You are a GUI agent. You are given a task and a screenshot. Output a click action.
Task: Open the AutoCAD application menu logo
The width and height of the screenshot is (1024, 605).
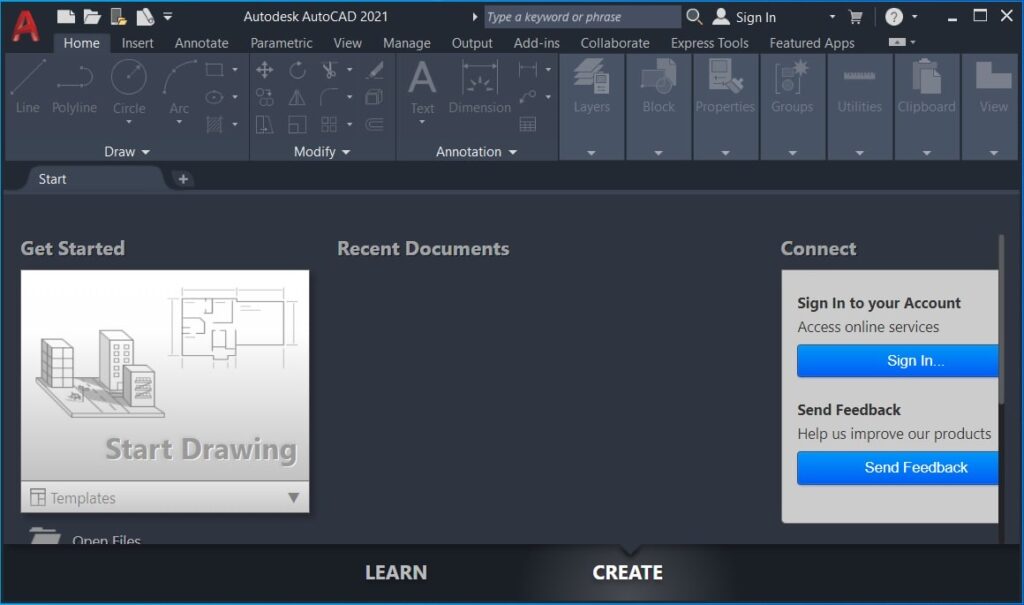point(26,27)
